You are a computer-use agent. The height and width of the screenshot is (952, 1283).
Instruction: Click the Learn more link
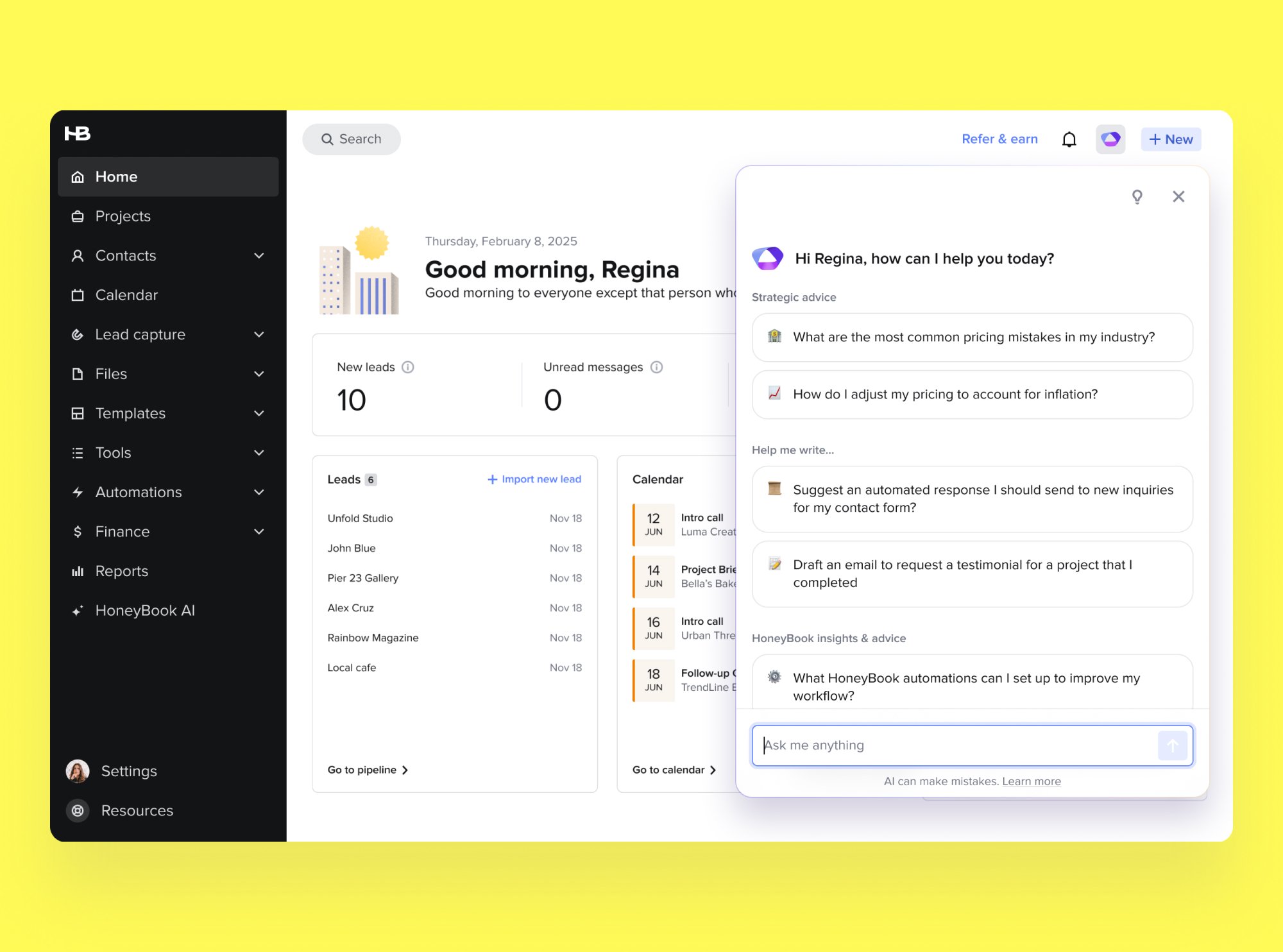[1032, 781]
